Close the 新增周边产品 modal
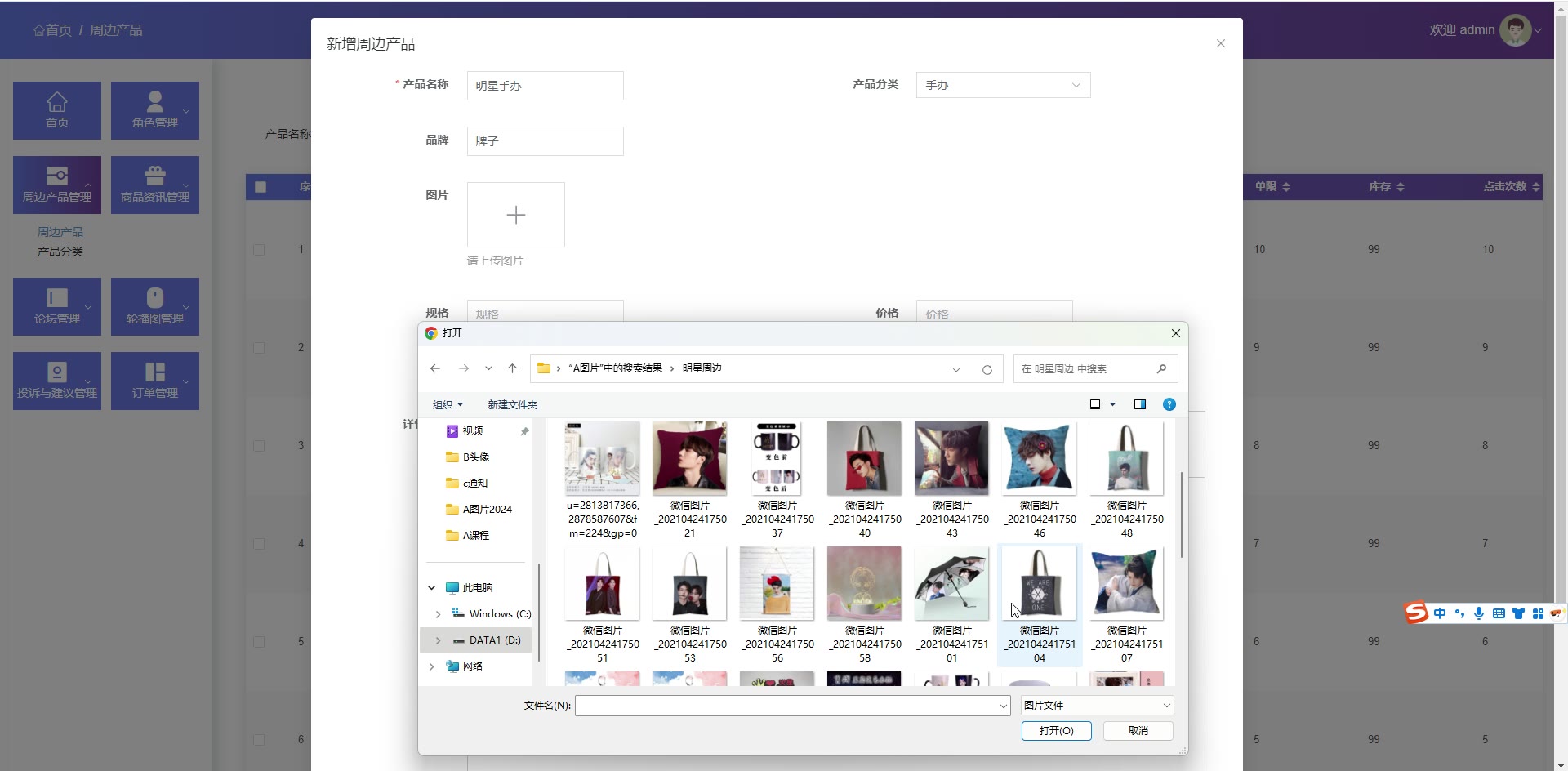Image resolution: width=1568 pixels, height=771 pixels. click(x=1221, y=43)
